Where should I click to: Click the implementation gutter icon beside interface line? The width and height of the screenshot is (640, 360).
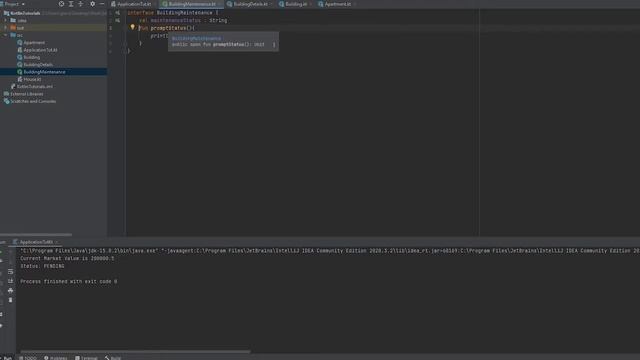(x=118, y=13)
